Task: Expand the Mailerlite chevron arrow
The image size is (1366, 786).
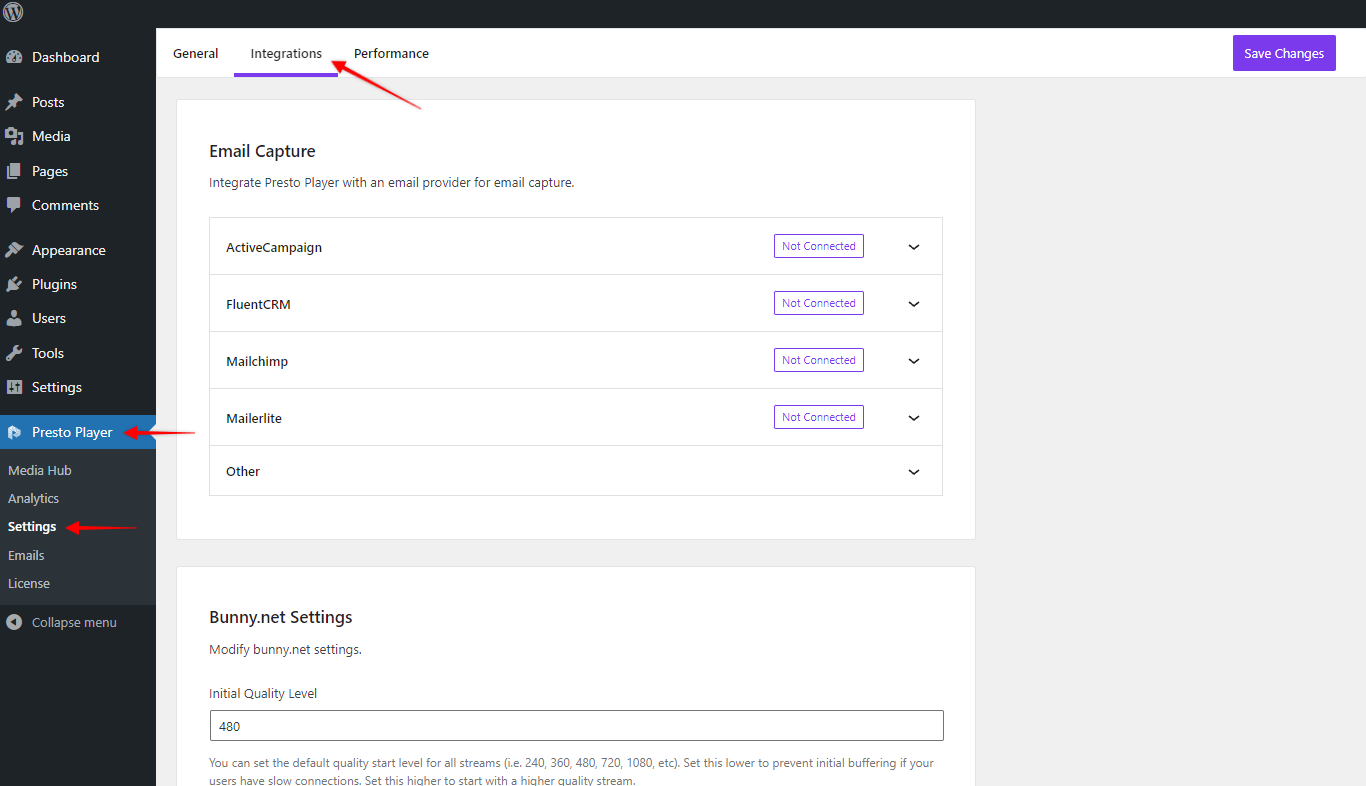Action: click(x=913, y=418)
